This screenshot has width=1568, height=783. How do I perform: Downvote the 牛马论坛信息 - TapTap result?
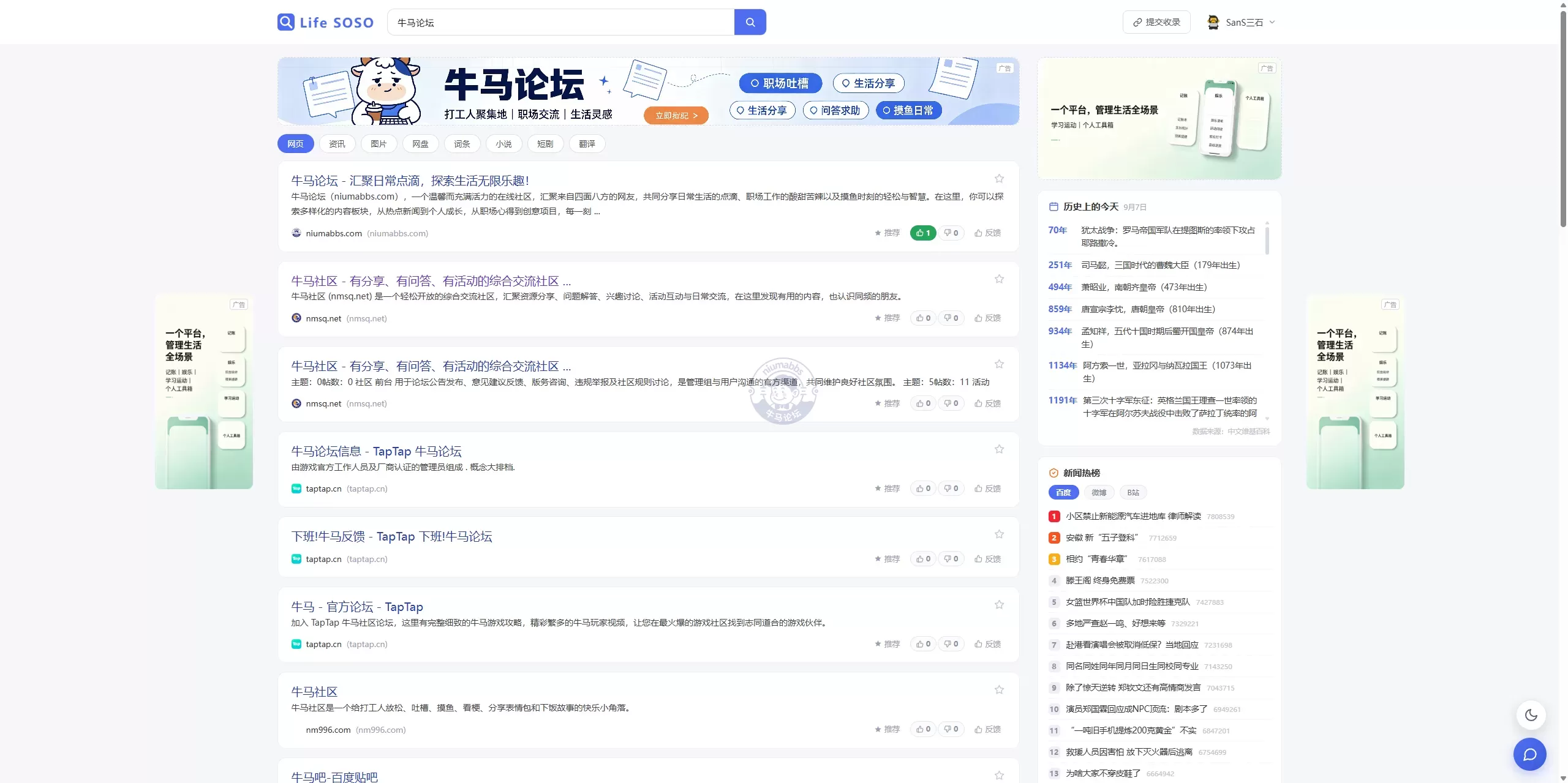pos(951,489)
